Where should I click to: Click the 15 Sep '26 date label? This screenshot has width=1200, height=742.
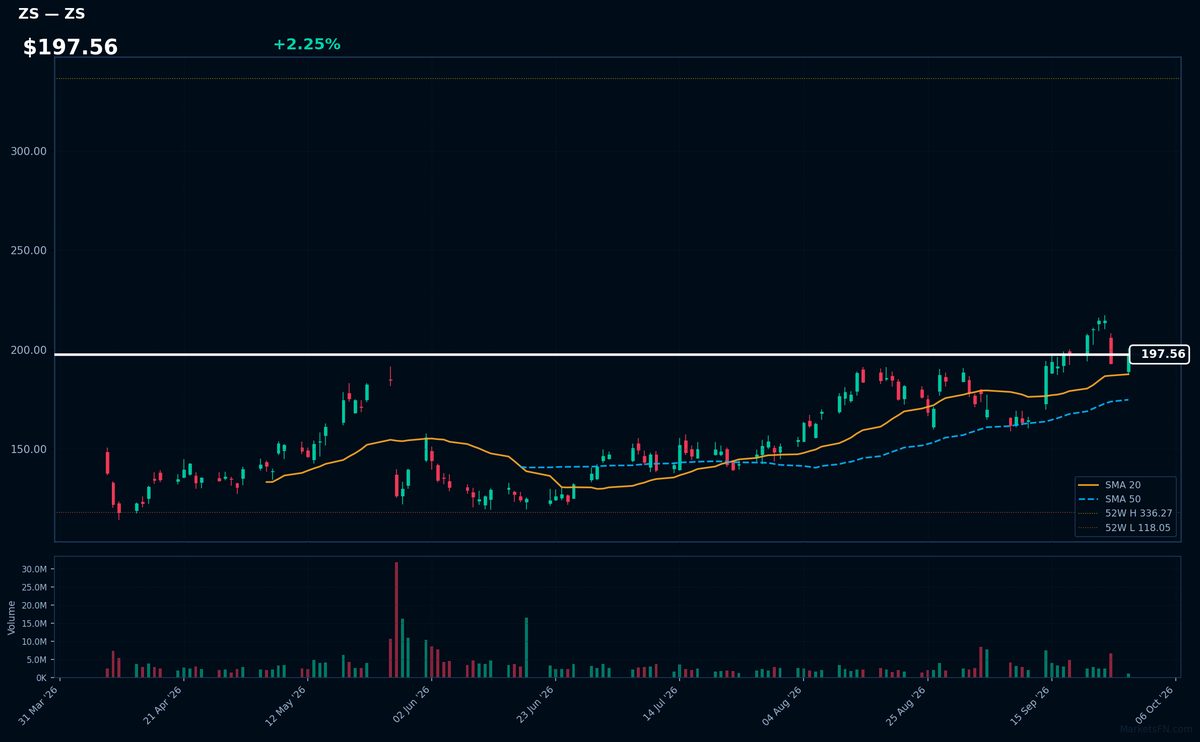(1031, 705)
